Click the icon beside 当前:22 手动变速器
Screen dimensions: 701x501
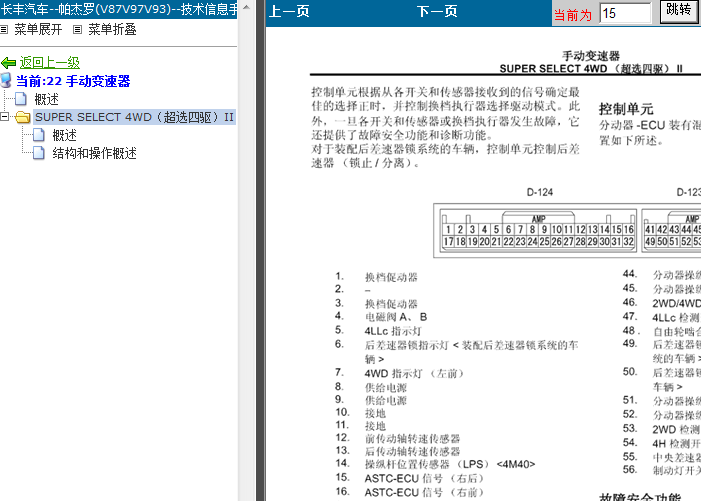pos(6,80)
